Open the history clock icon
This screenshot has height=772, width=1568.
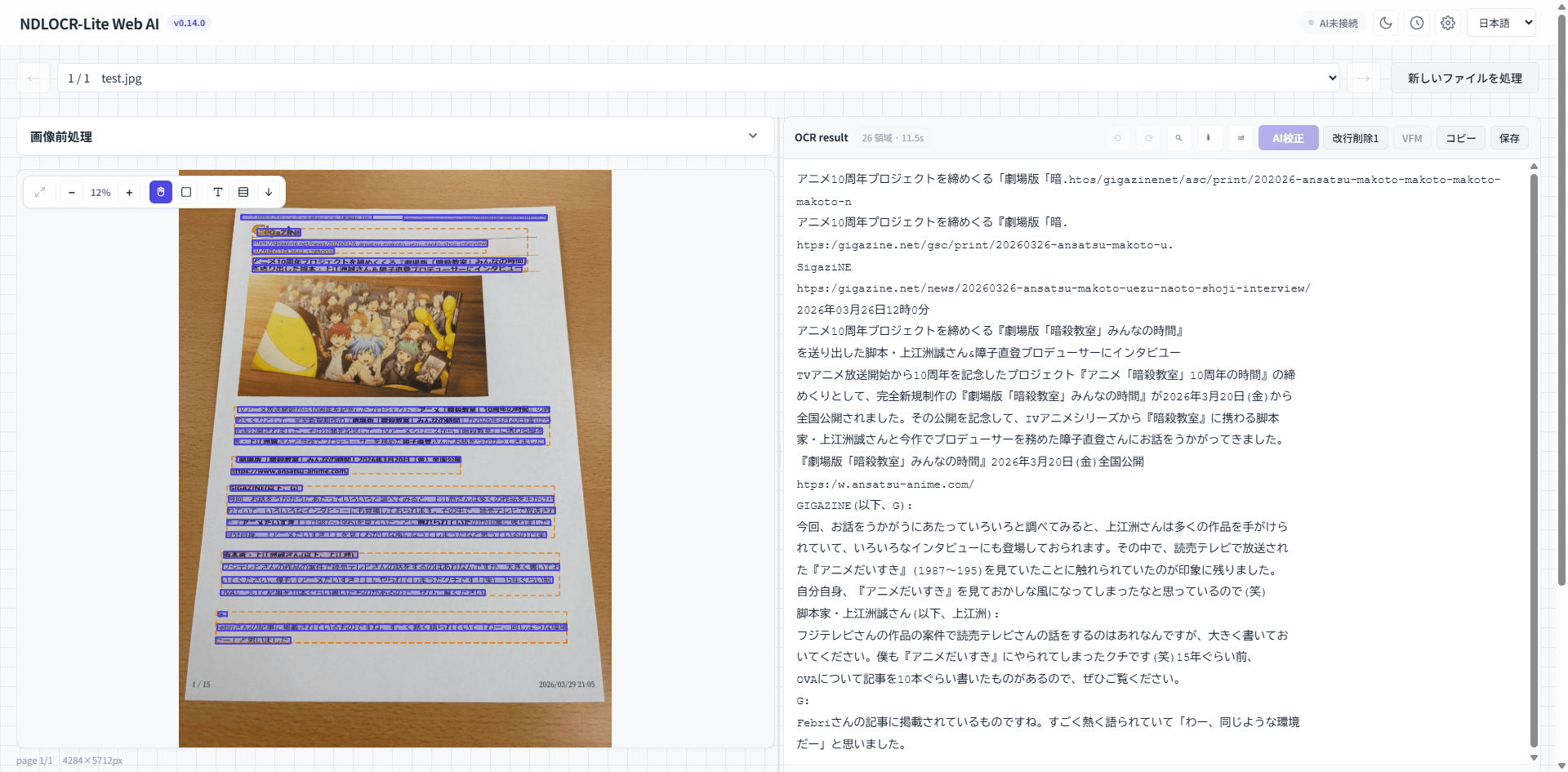coord(1417,23)
